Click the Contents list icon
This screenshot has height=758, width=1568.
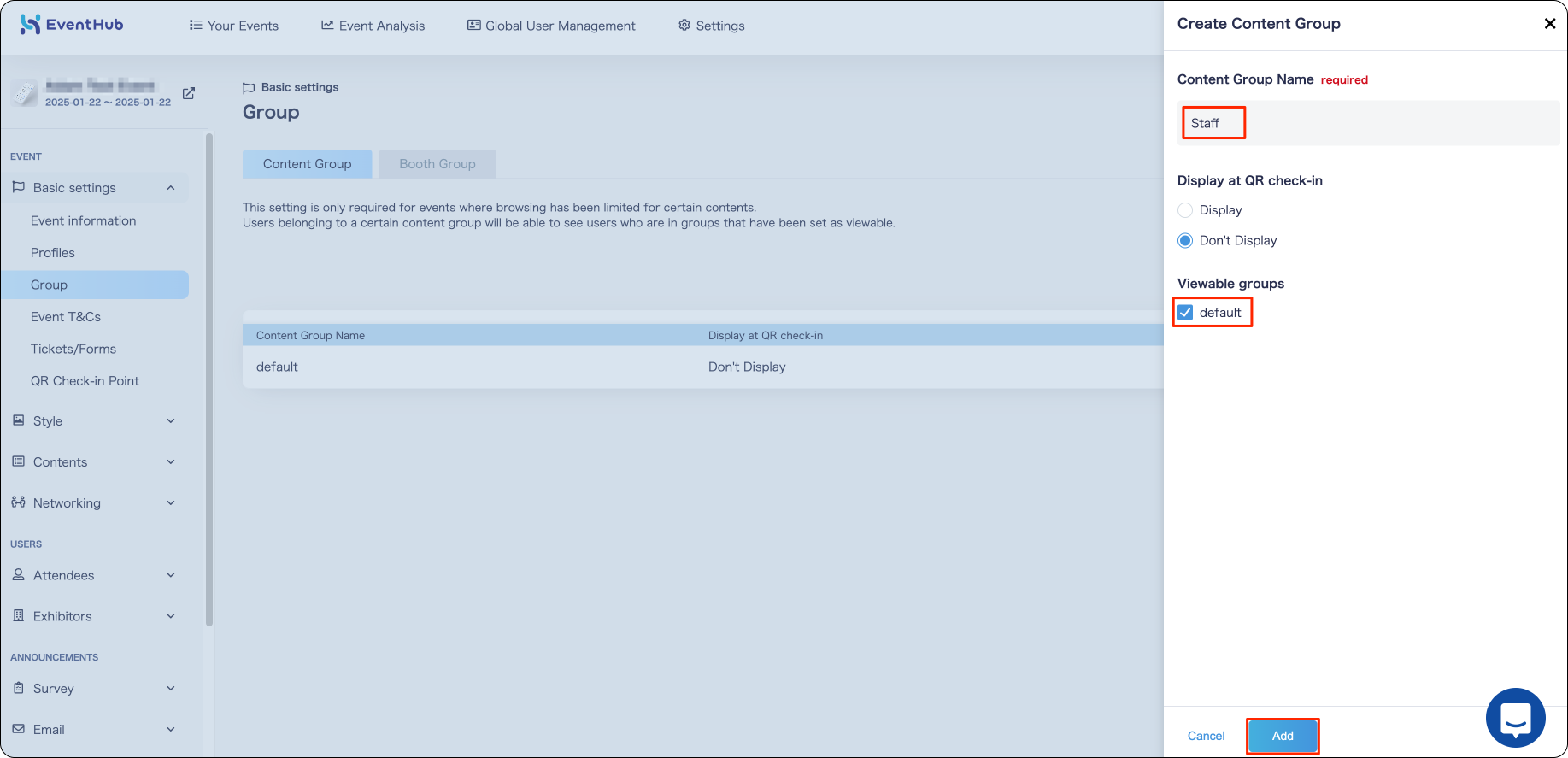19,461
